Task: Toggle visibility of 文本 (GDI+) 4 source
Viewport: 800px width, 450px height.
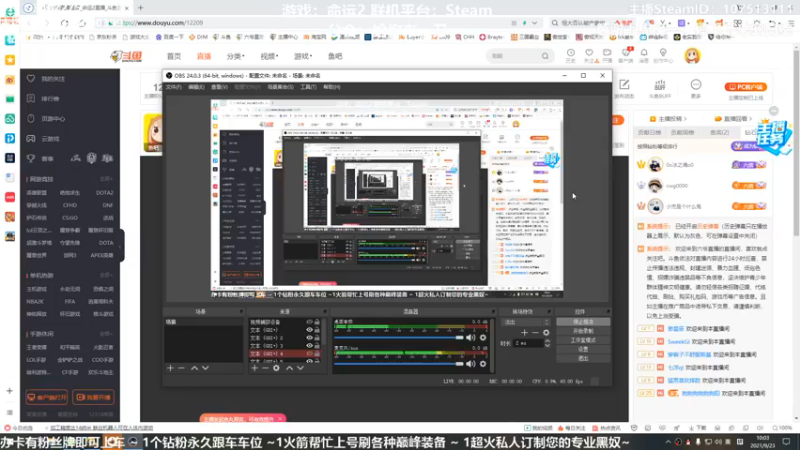Action: 309,354
